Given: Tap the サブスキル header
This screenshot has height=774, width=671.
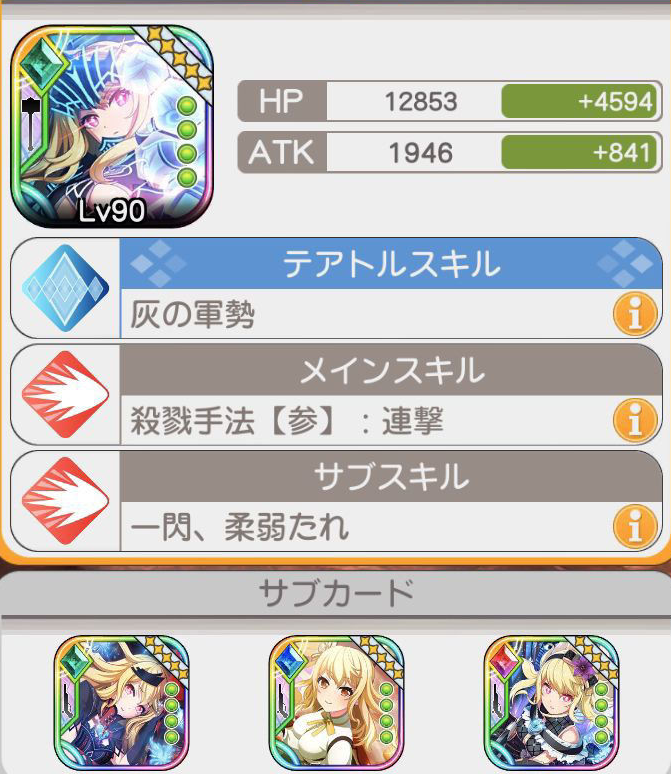Looking at the screenshot, I should [x=391, y=476].
